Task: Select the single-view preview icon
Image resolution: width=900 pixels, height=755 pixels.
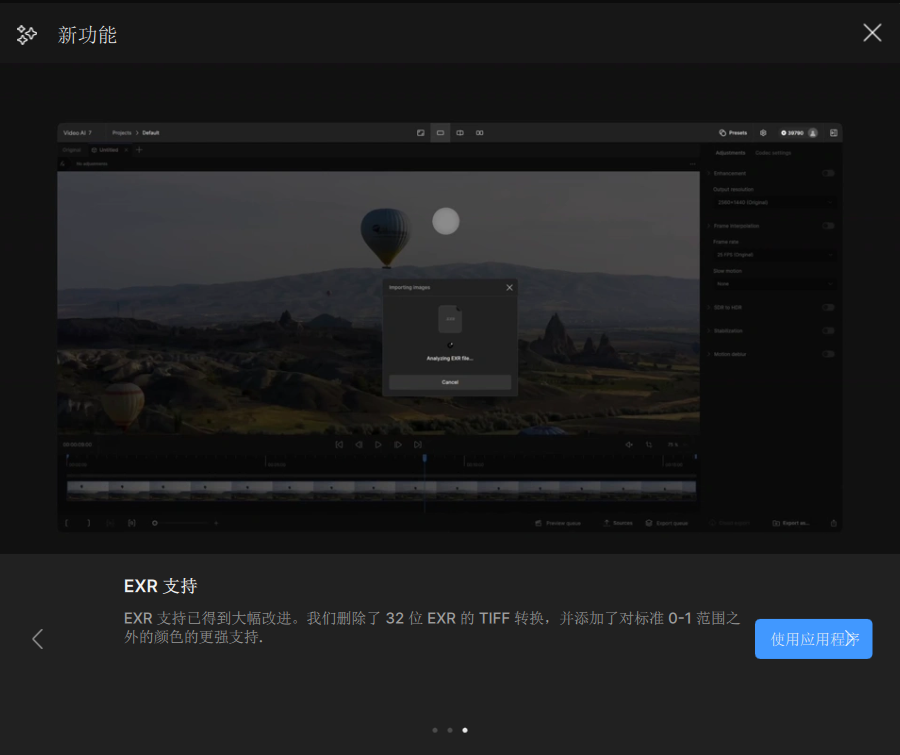Action: point(440,132)
